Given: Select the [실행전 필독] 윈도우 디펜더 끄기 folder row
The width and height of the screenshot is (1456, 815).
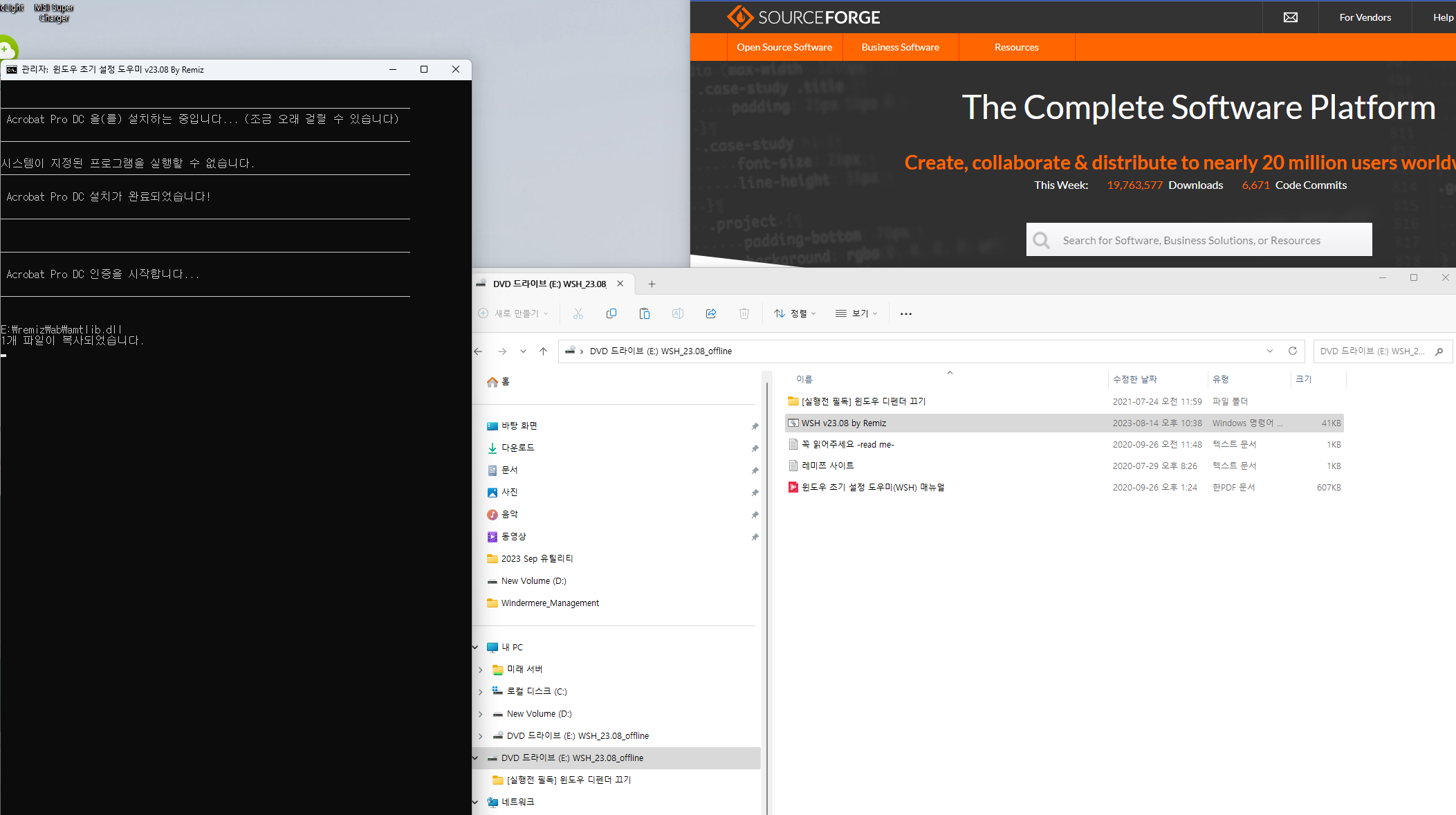Looking at the screenshot, I should pos(1065,401).
